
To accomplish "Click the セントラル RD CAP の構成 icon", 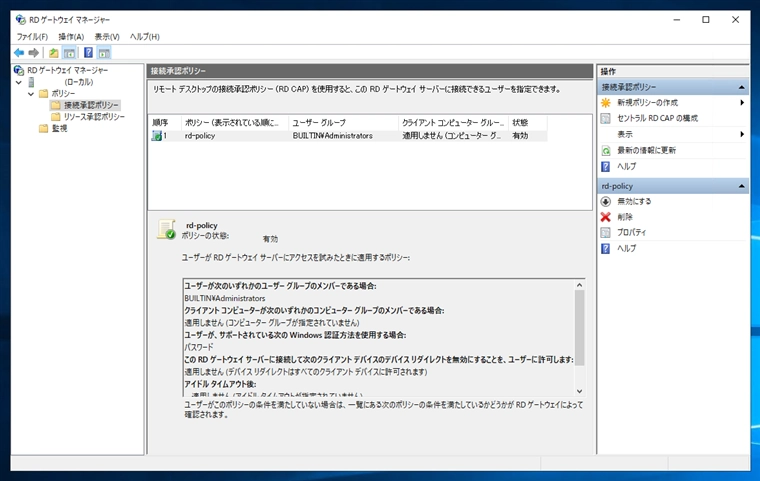I will point(606,118).
